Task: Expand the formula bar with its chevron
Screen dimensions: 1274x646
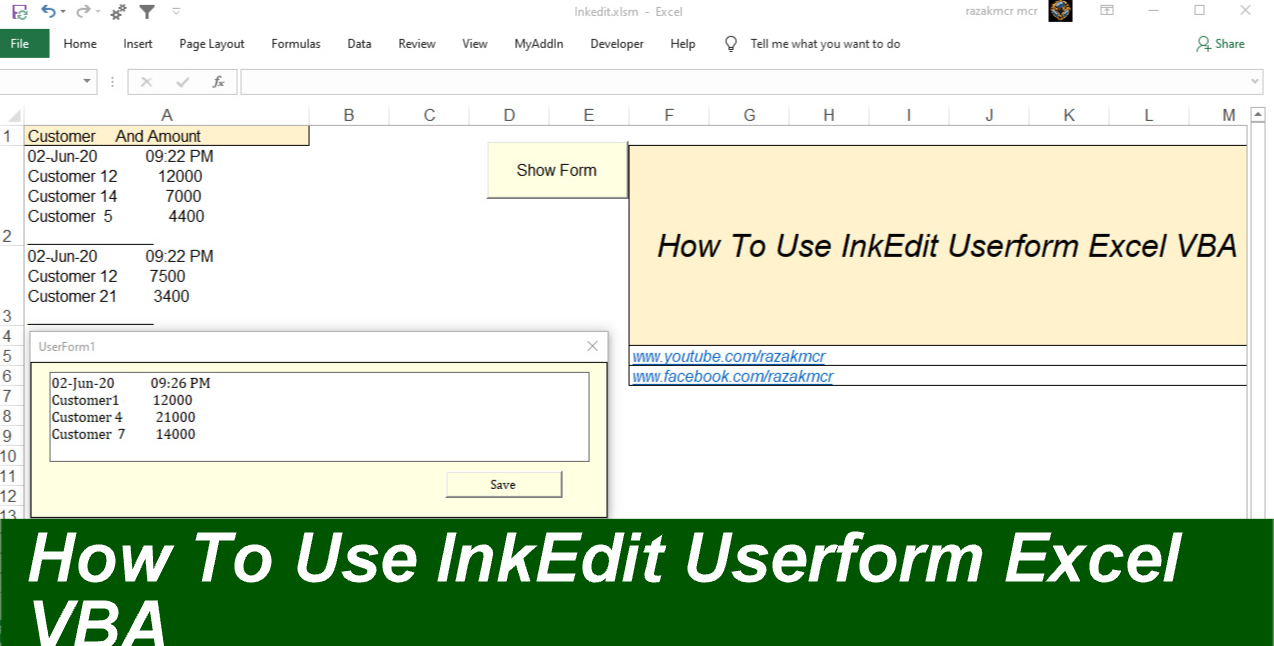Action: (1256, 82)
